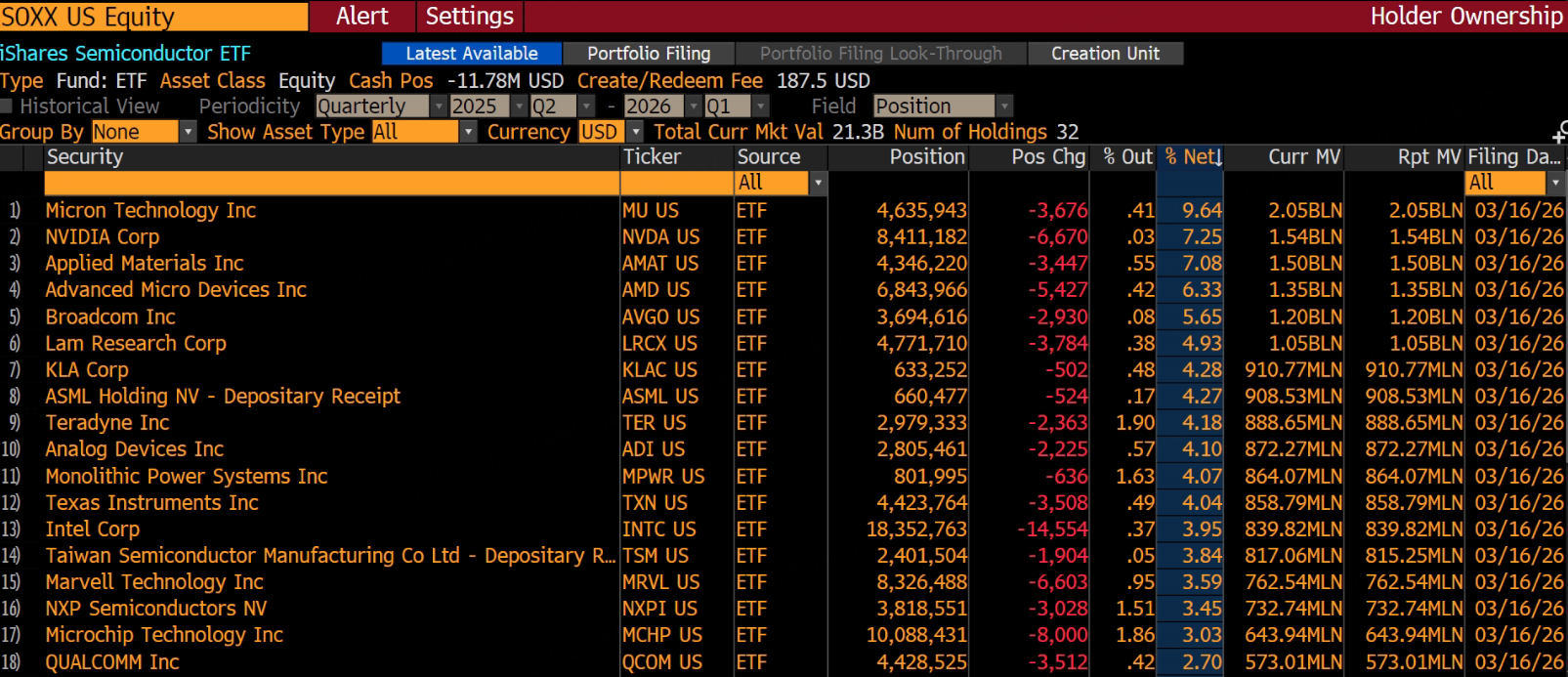
Task: Select the Intel Corp row
Action: pyautogui.click(x=784, y=529)
